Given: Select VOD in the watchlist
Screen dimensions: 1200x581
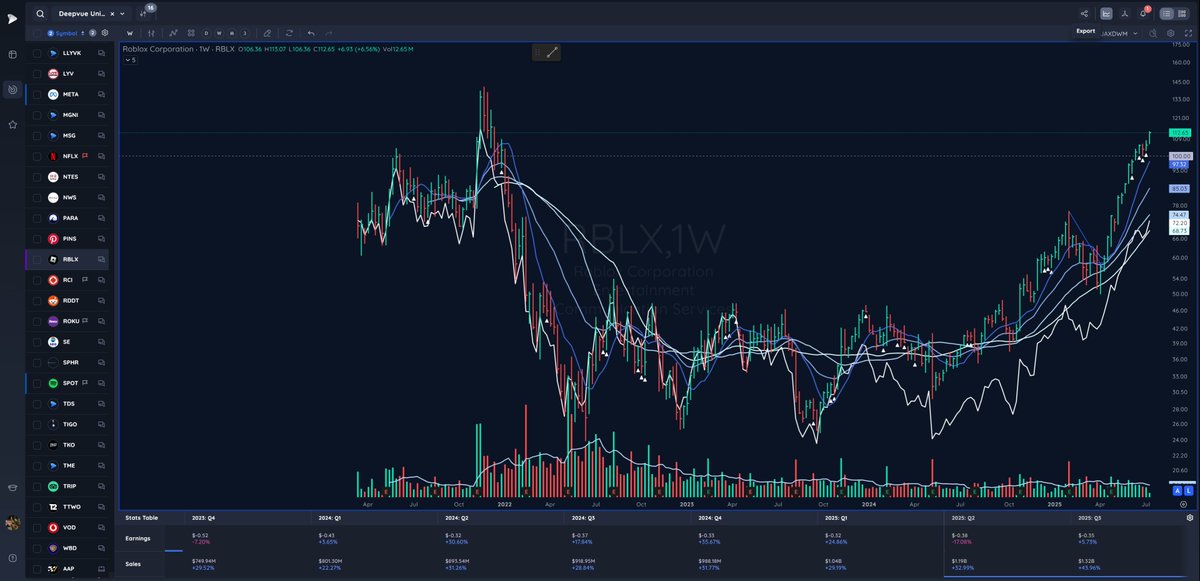Looking at the screenshot, I should 68,527.
